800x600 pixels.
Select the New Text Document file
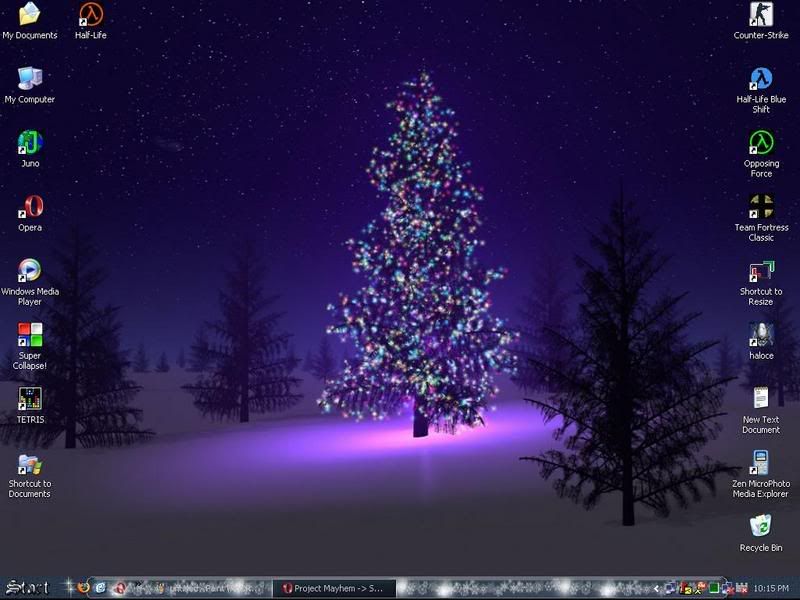[x=761, y=399]
